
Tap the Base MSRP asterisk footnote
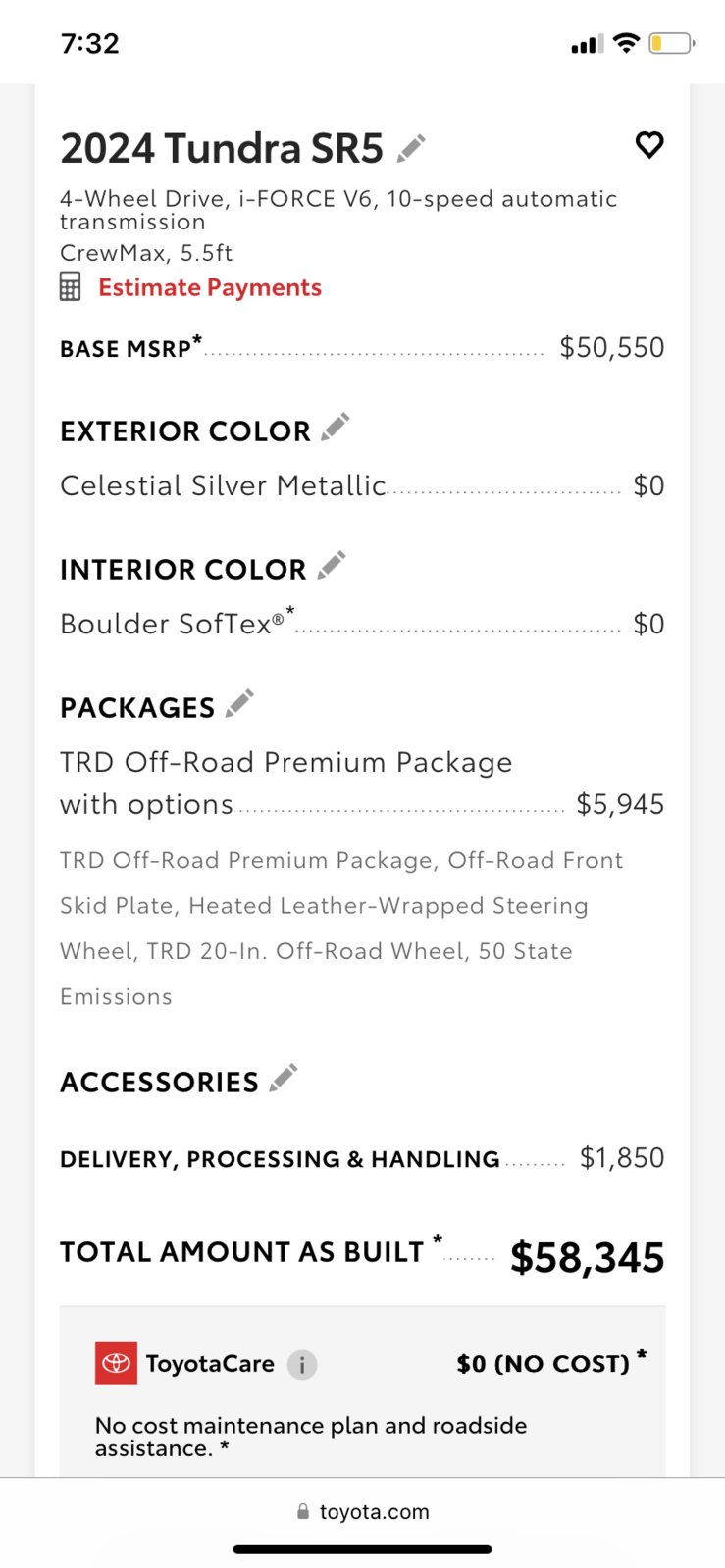coord(197,339)
